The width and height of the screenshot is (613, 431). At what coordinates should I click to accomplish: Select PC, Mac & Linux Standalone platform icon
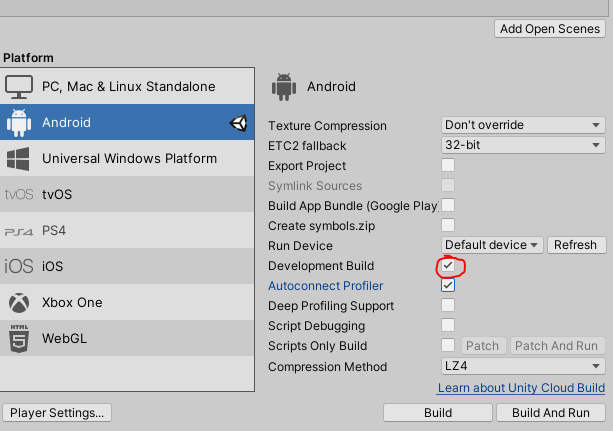18,86
